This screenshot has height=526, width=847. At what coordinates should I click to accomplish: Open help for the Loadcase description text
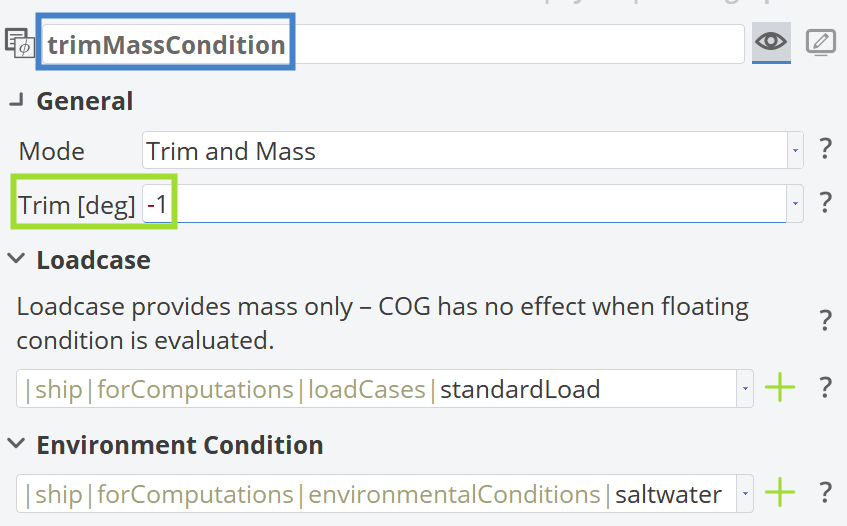(x=825, y=321)
